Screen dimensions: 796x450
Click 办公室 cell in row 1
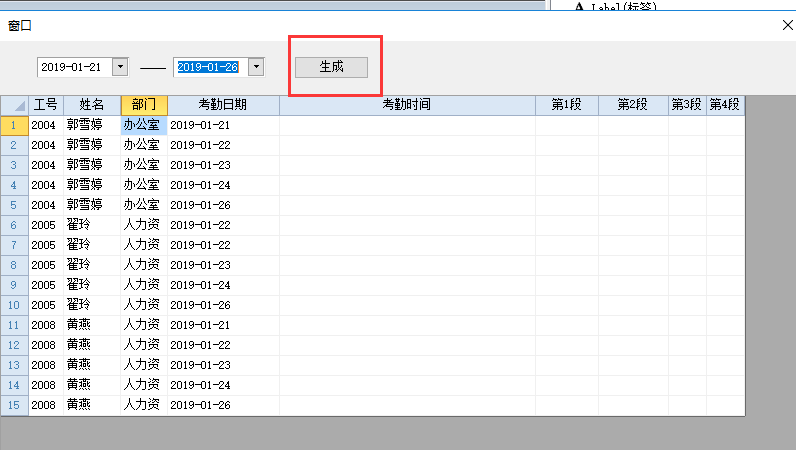point(144,125)
